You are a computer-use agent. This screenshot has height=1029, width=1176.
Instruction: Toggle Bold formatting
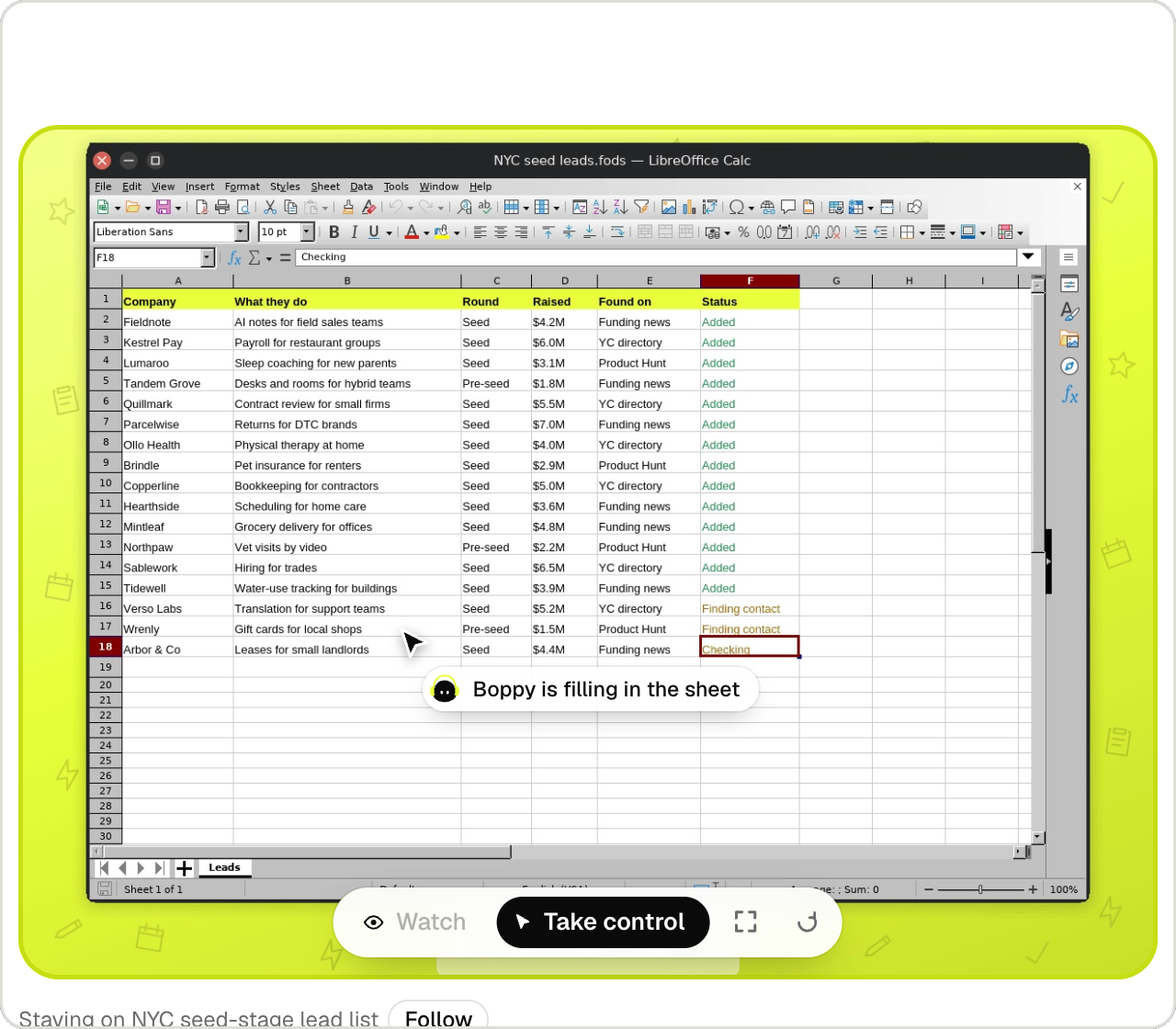[x=334, y=232]
